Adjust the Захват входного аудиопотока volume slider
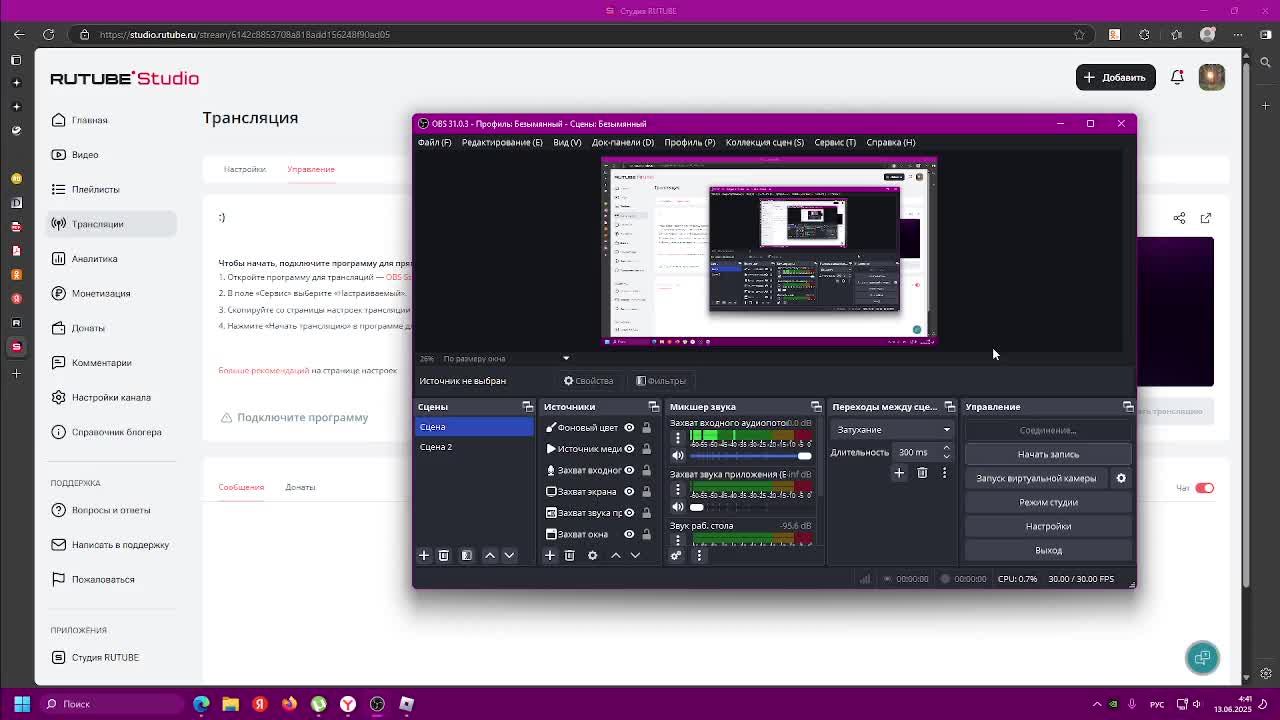The width and height of the screenshot is (1280, 720). click(750, 456)
